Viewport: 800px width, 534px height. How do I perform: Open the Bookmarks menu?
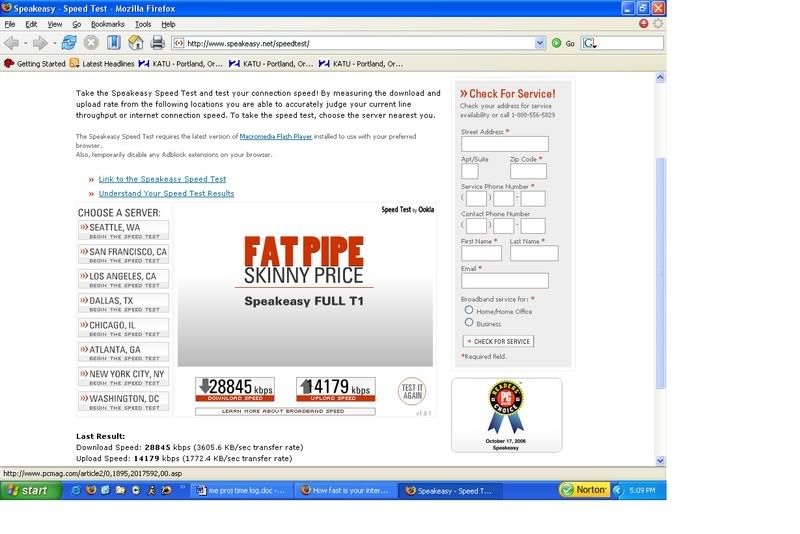[108, 24]
